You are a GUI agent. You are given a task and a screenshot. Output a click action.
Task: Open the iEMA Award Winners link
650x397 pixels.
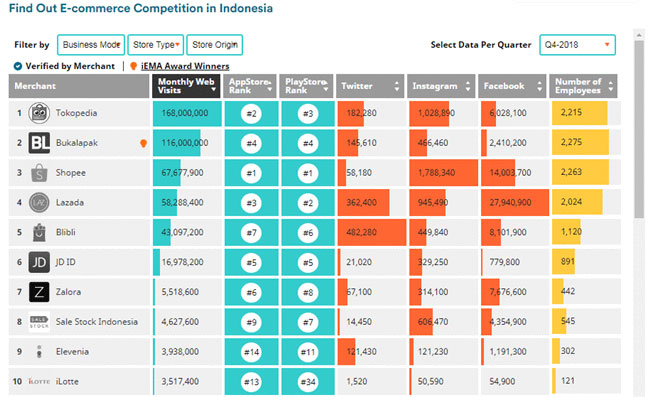(185, 66)
